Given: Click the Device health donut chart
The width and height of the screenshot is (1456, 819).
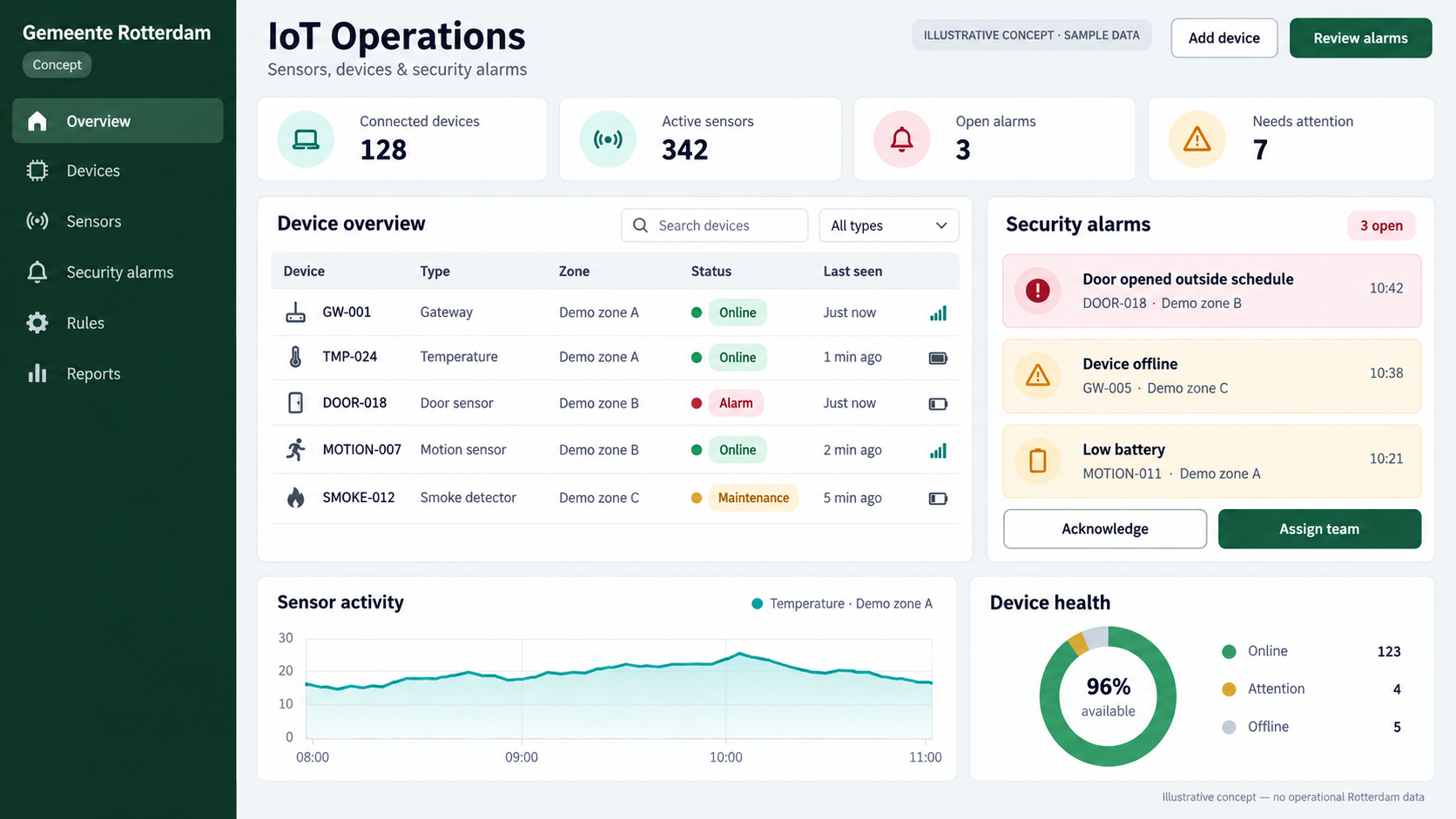Looking at the screenshot, I should [x=1108, y=696].
